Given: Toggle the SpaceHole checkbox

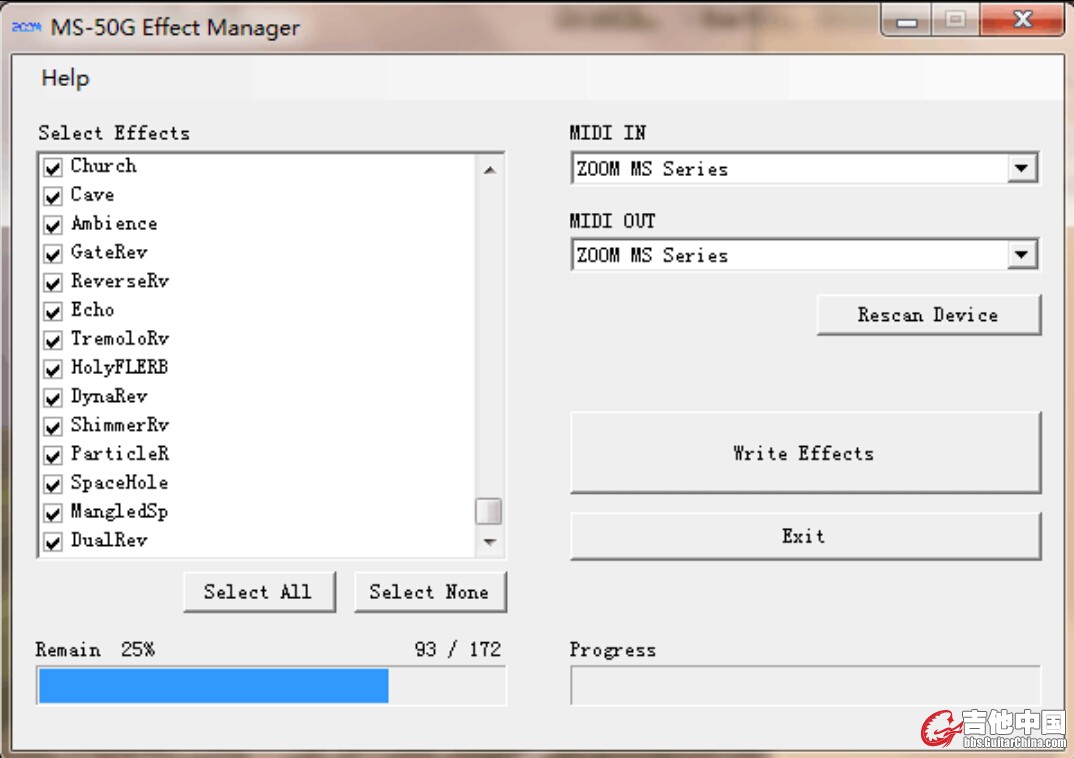Looking at the screenshot, I should [53, 483].
